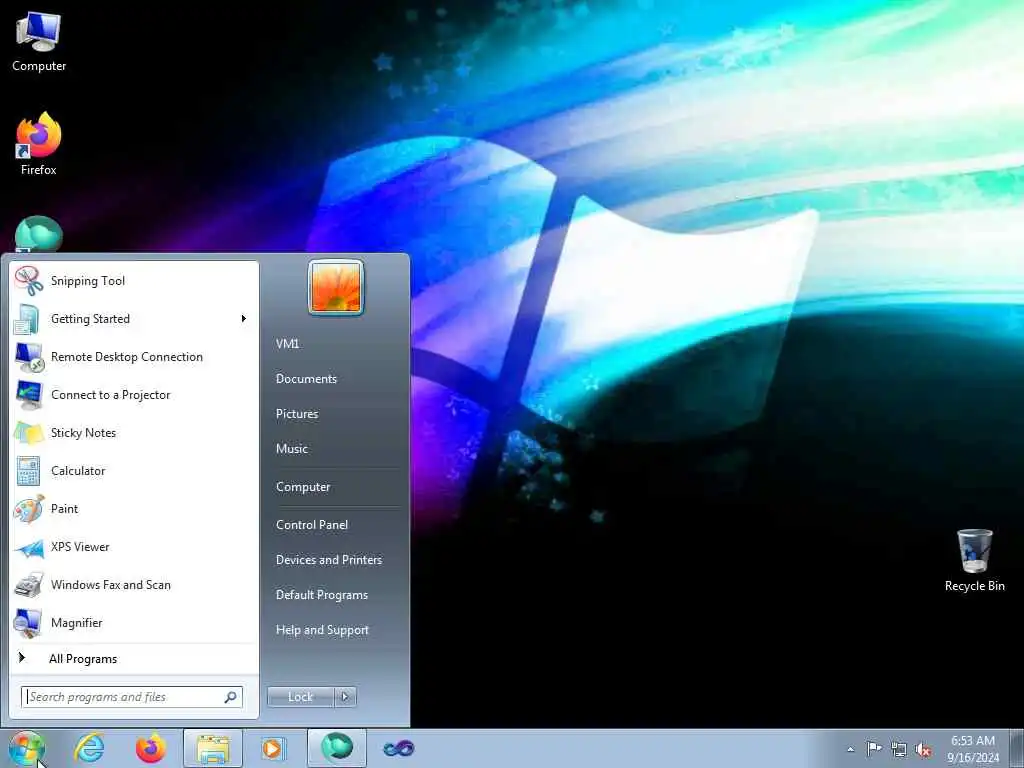Open Pictures from the Start menu
This screenshot has width=1024, height=768.
[x=297, y=414]
